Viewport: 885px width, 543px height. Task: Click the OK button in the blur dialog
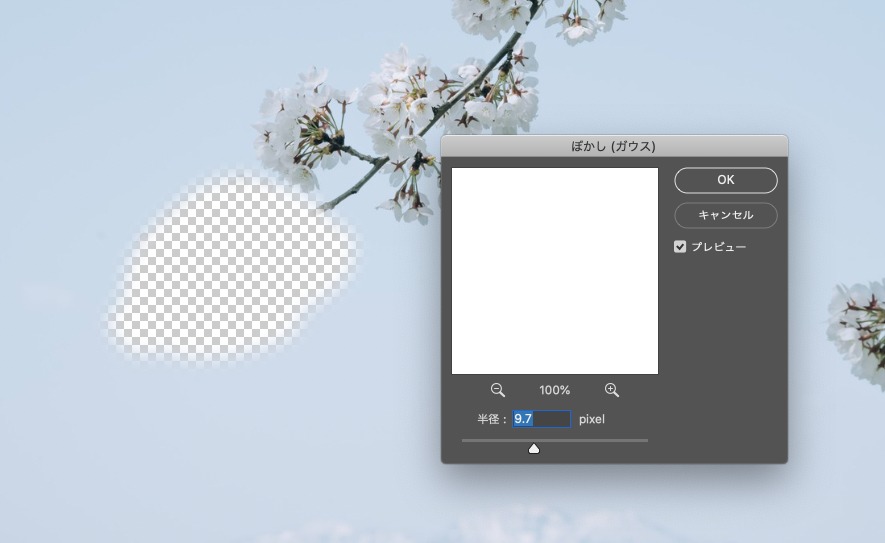click(x=725, y=180)
